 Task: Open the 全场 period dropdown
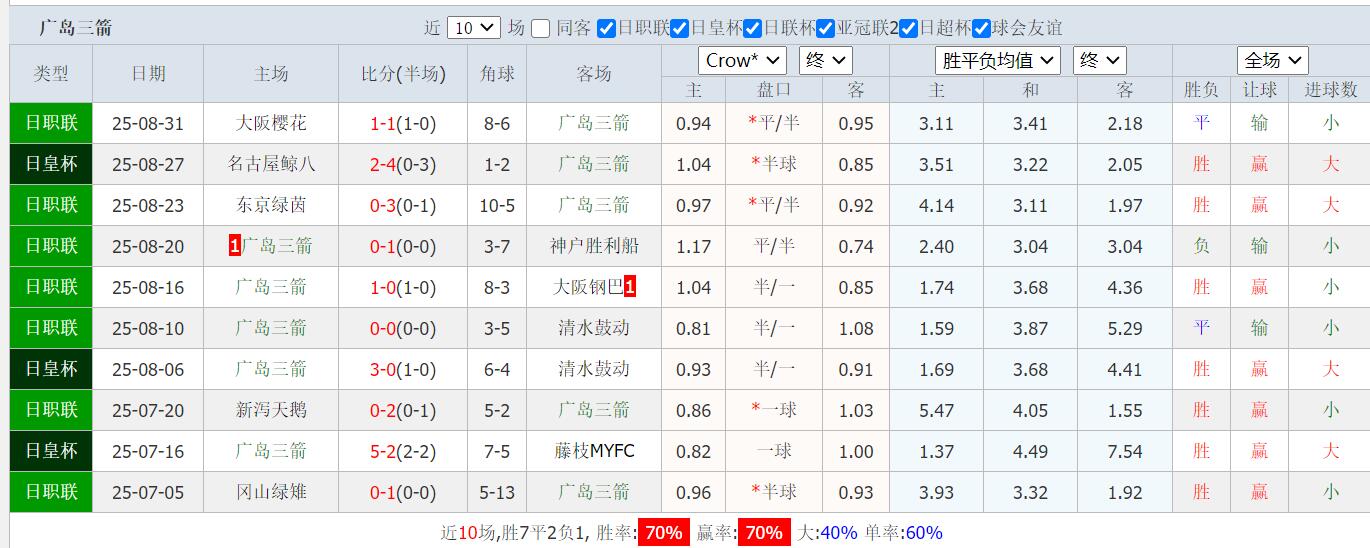tap(1272, 60)
